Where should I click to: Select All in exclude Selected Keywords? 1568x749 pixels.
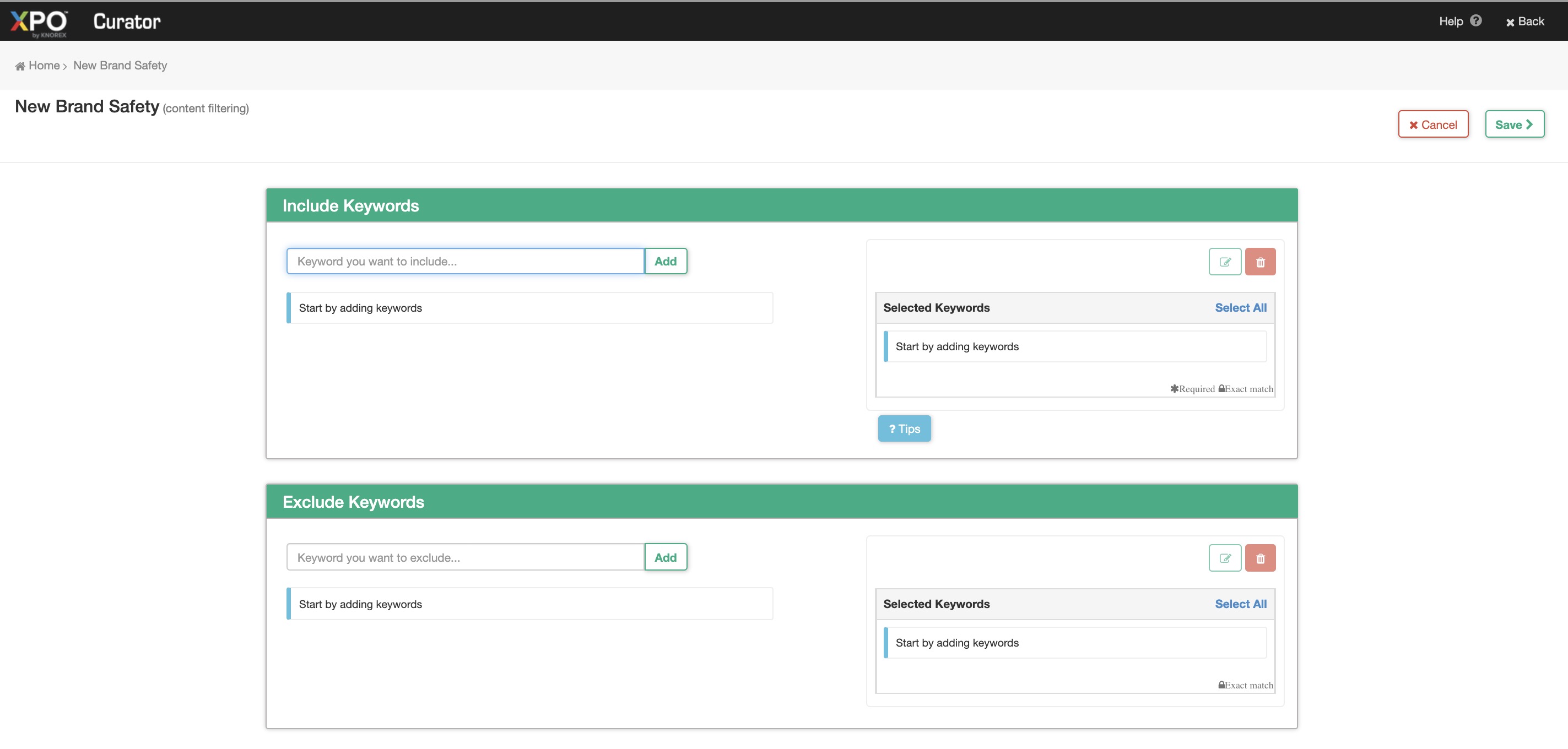(x=1240, y=604)
